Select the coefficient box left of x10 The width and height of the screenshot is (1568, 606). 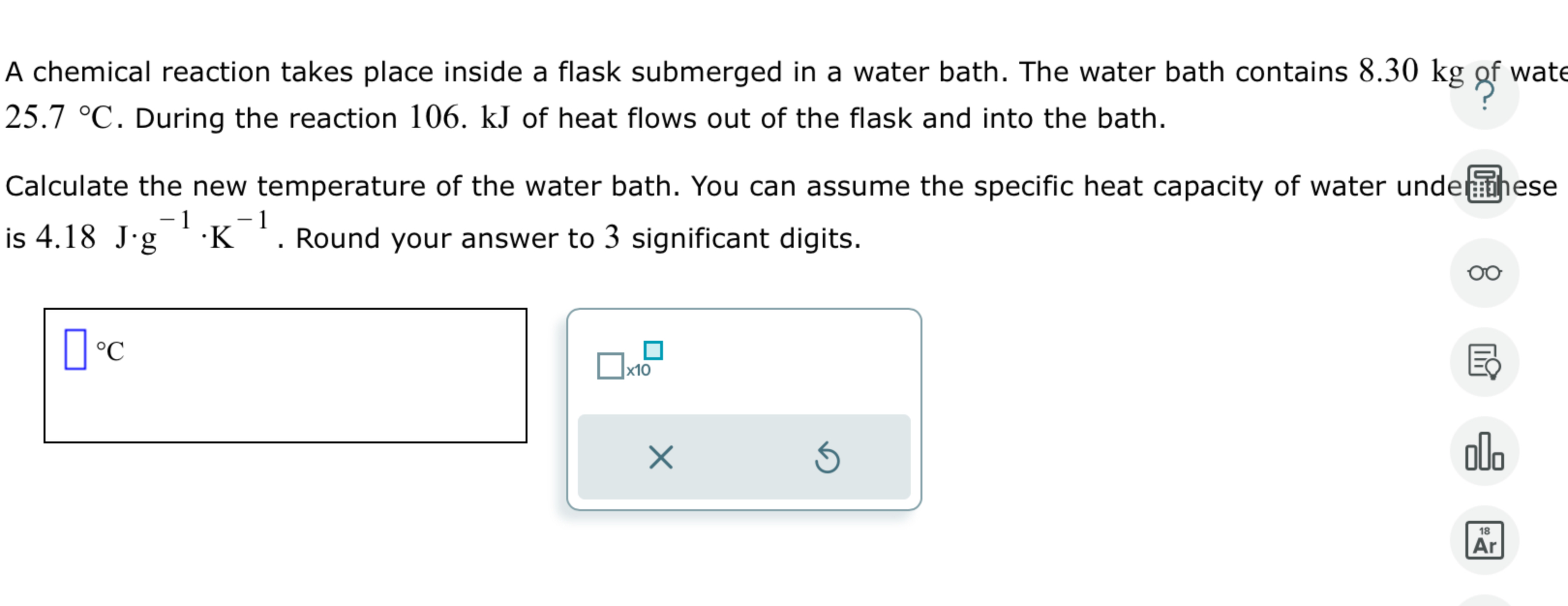point(611,365)
